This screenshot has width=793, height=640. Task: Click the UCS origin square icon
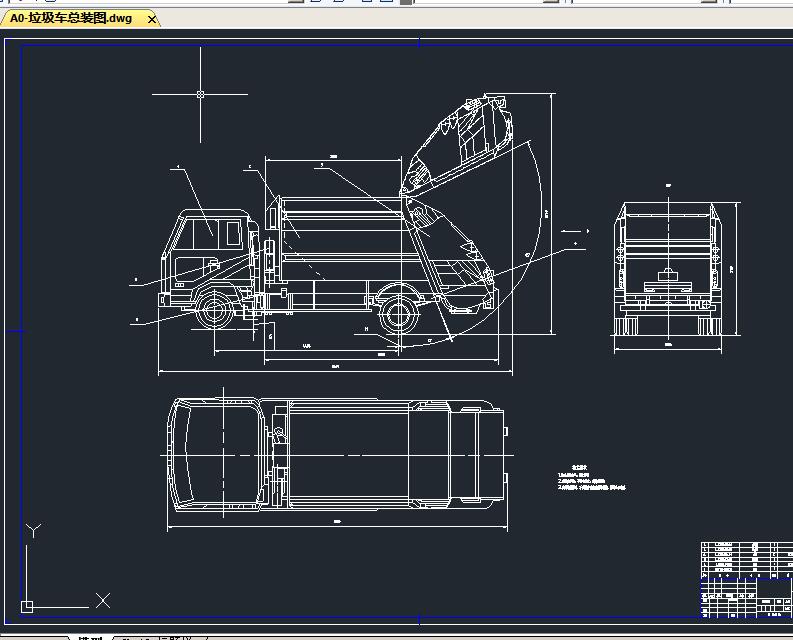(x=27, y=606)
